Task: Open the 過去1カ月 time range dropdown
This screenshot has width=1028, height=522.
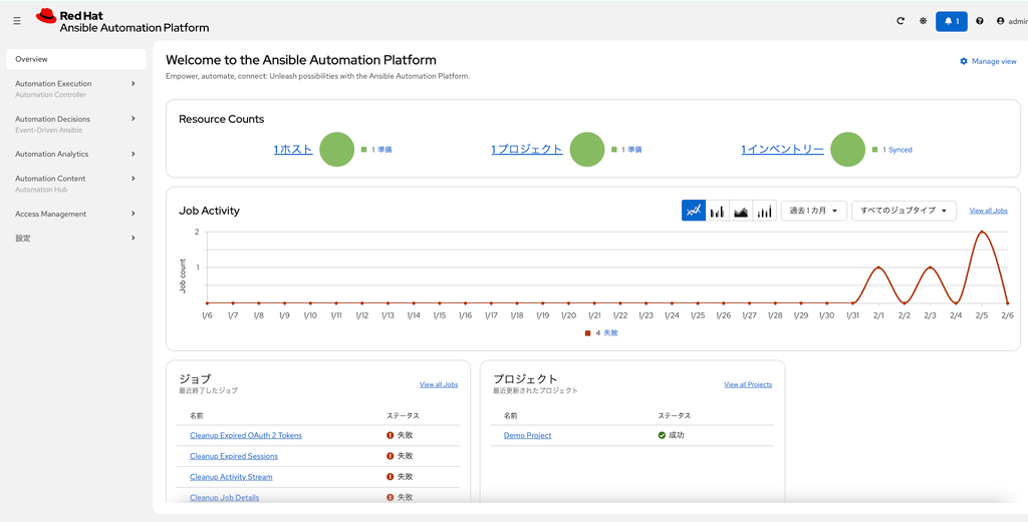Action: tap(814, 211)
